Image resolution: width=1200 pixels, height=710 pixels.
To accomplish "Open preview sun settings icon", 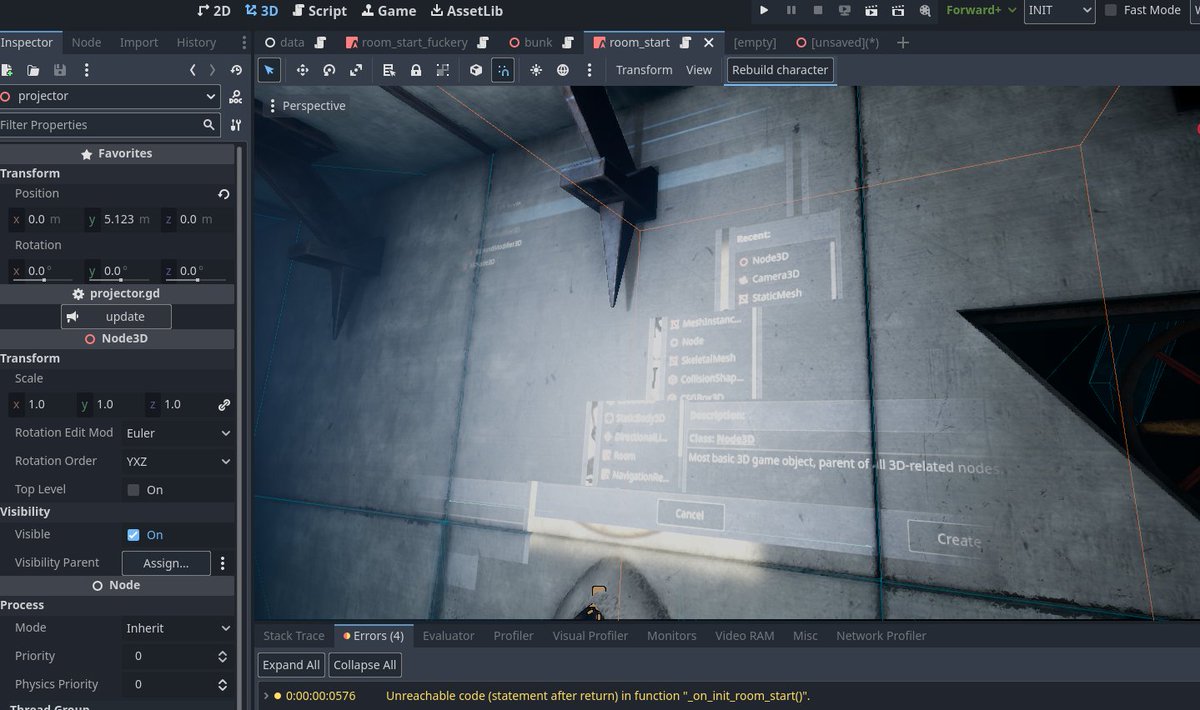I will tap(536, 70).
